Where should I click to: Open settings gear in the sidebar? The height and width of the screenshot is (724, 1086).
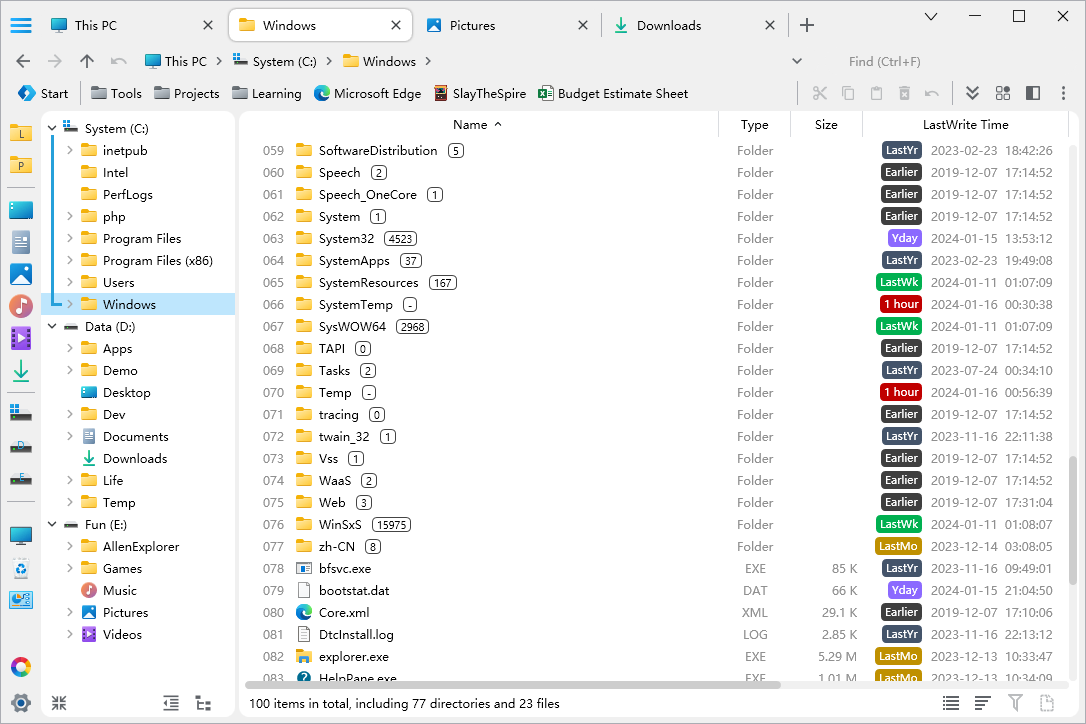point(21,702)
